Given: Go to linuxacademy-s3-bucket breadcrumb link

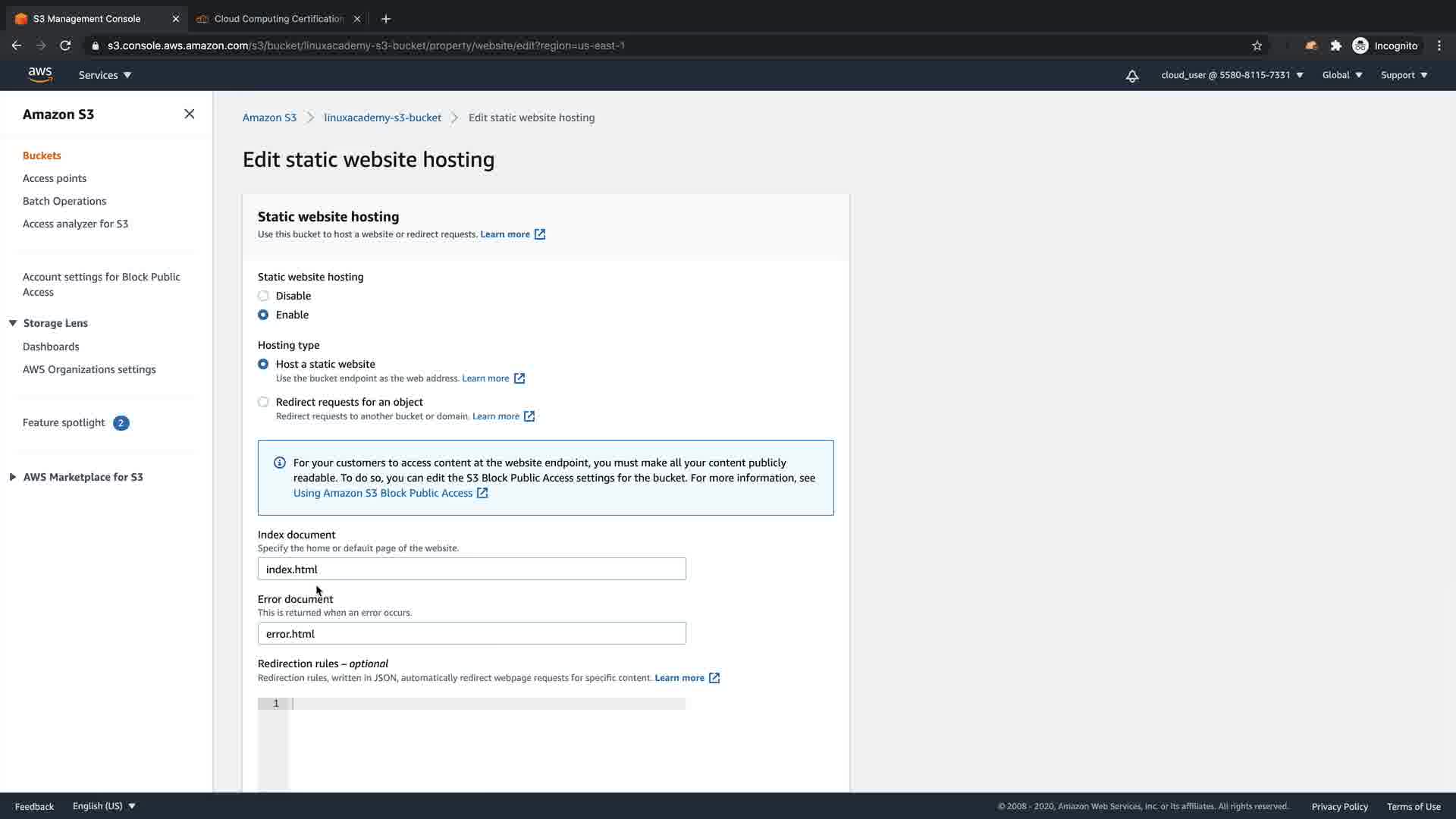Looking at the screenshot, I should 382,118.
